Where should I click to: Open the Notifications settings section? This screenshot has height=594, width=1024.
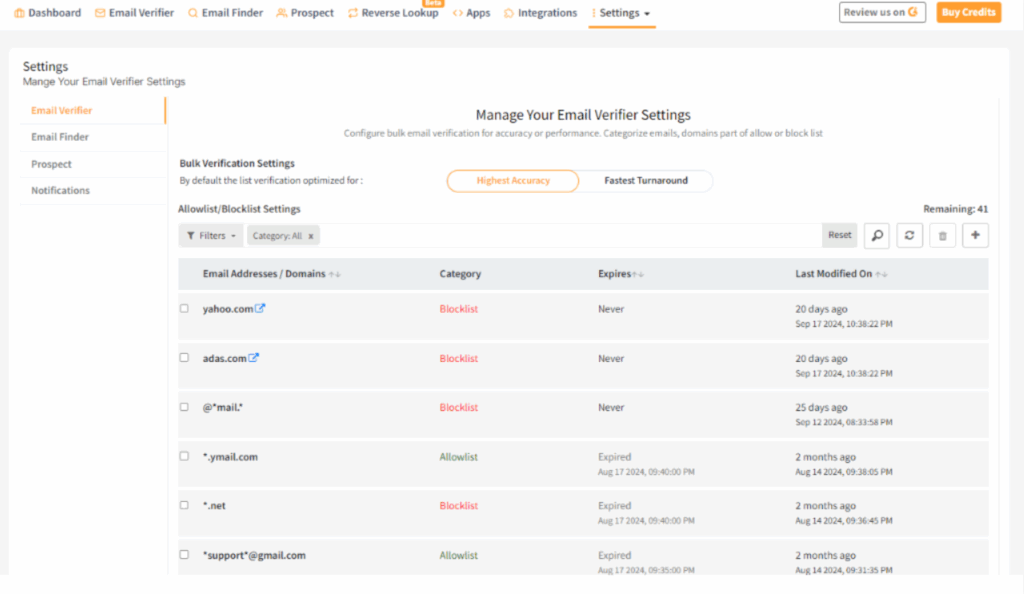[60, 190]
